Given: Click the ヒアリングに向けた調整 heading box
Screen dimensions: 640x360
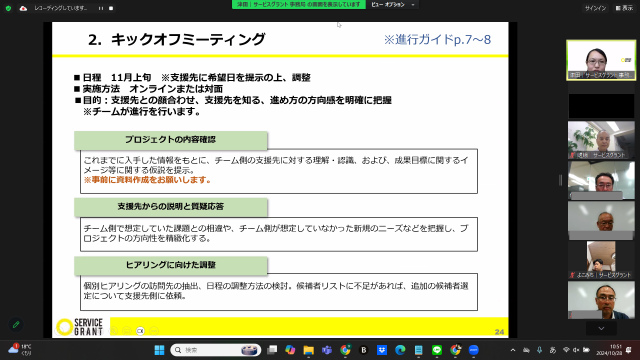Looking at the screenshot, I should point(171,265).
